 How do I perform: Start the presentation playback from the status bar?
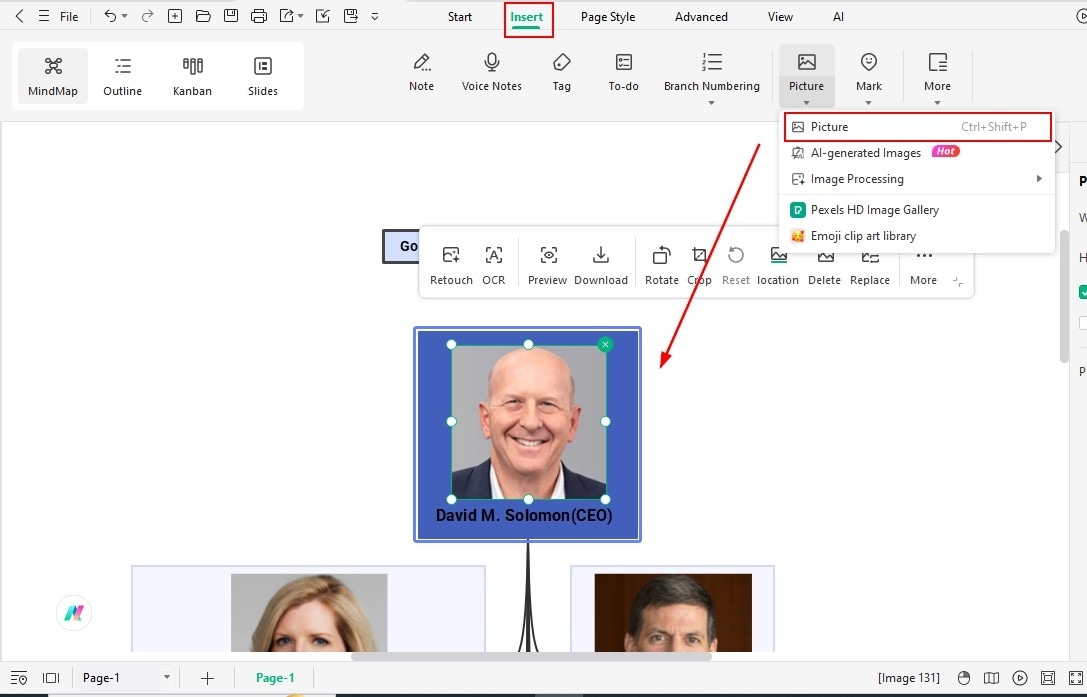tap(1020, 678)
